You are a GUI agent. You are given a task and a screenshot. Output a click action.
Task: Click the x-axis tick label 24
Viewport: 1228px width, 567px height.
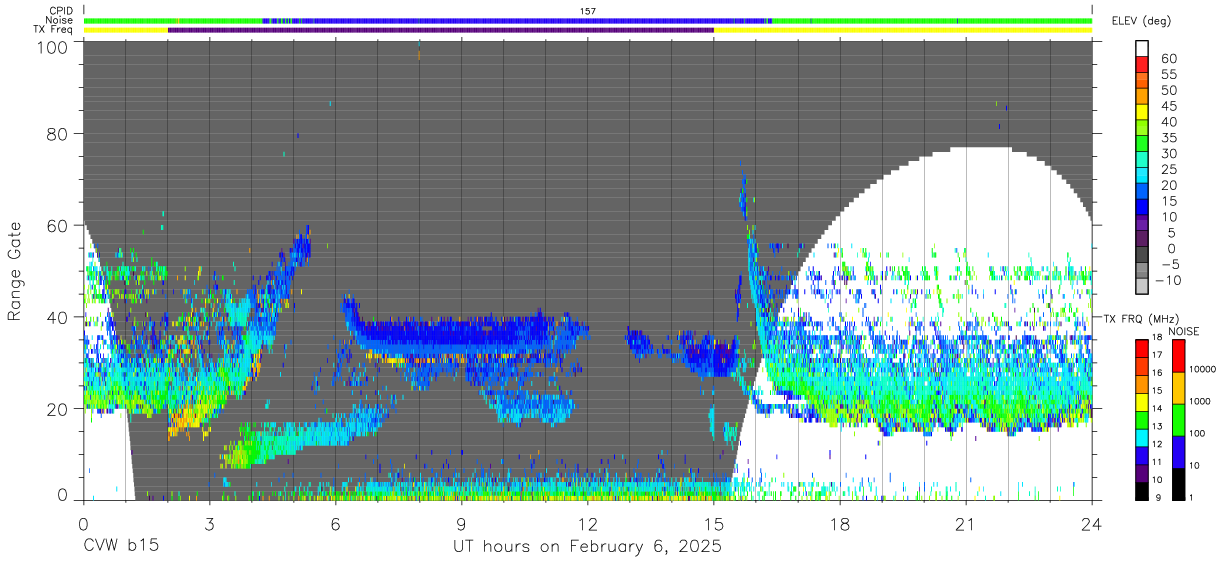click(x=1092, y=525)
